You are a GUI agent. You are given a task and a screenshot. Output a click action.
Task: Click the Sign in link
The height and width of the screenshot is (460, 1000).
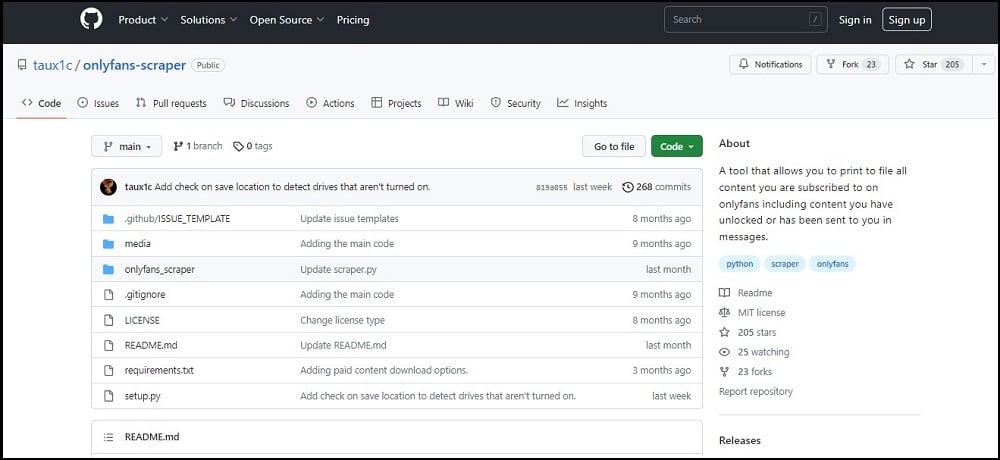pyautogui.click(x=855, y=20)
